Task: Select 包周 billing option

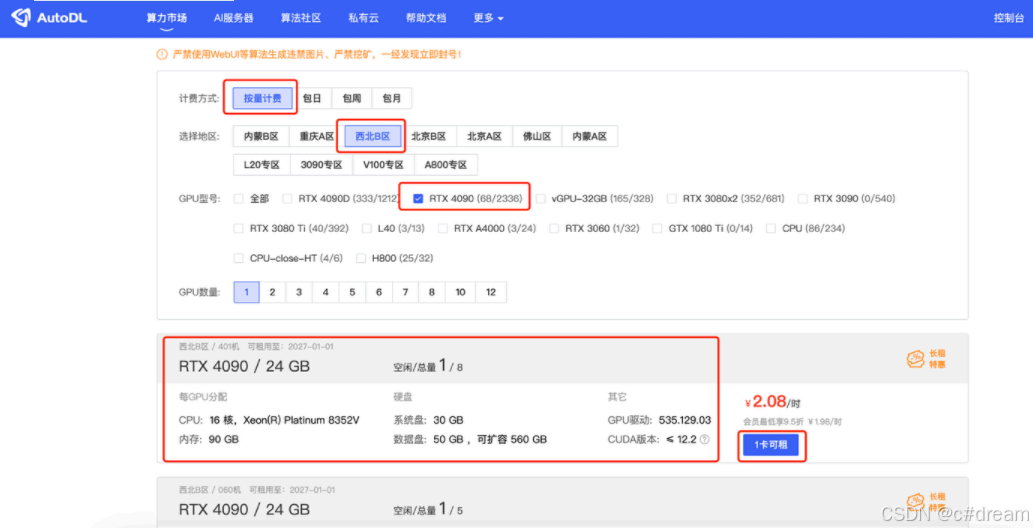Action: click(352, 98)
